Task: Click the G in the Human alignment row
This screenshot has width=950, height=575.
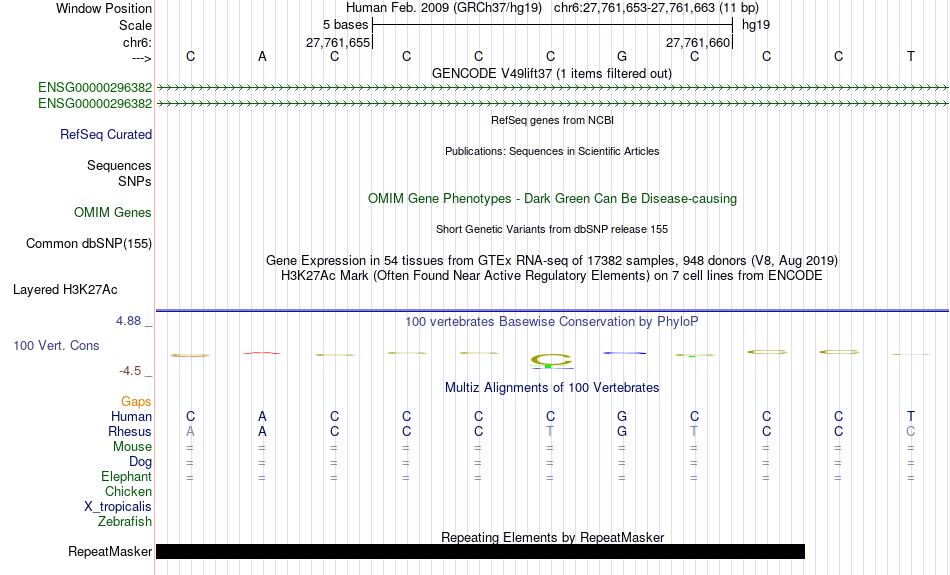Action: 622,416
